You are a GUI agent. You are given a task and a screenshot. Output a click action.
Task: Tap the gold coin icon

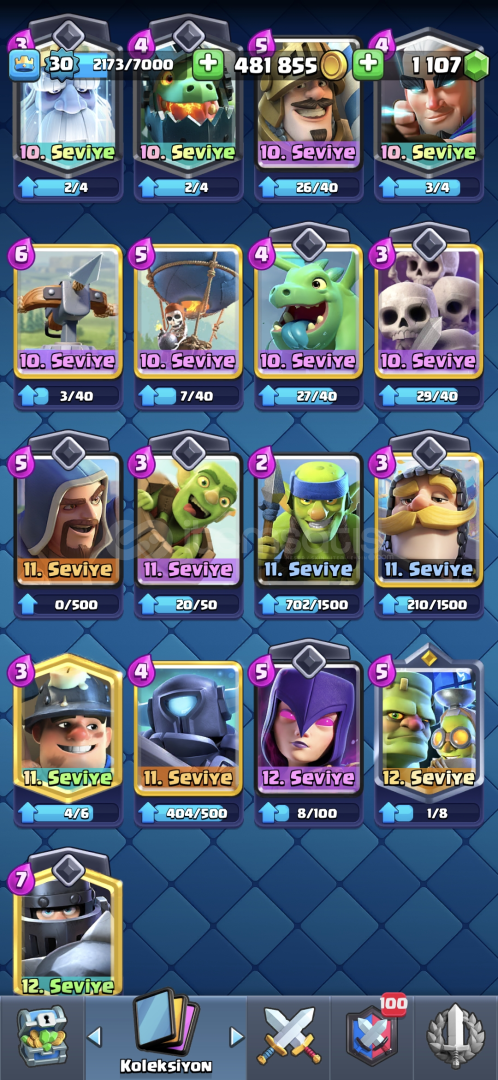(x=333, y=65)
